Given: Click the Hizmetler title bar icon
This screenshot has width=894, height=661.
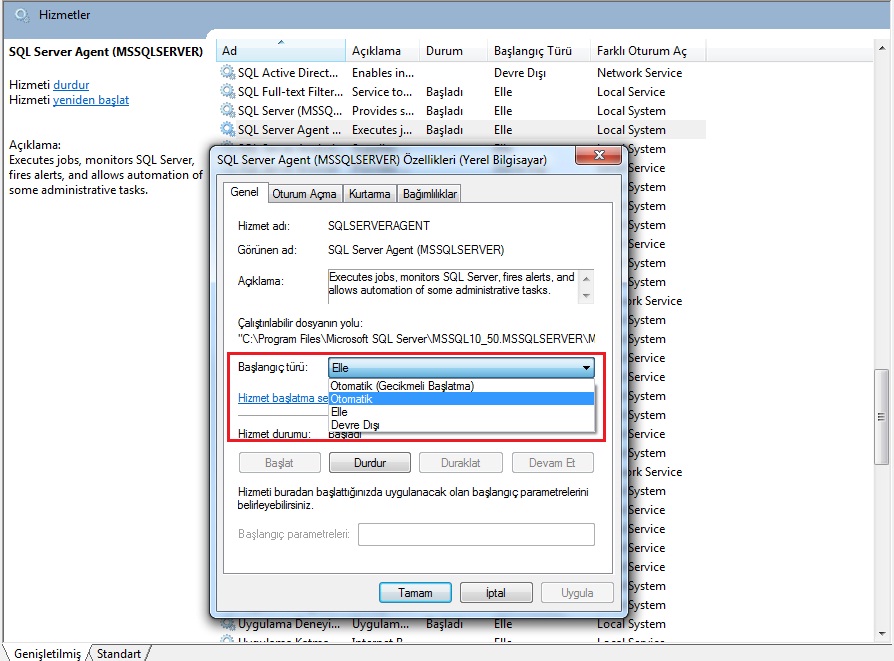Looking at the screenshot, I should click(x=22, y=15).
